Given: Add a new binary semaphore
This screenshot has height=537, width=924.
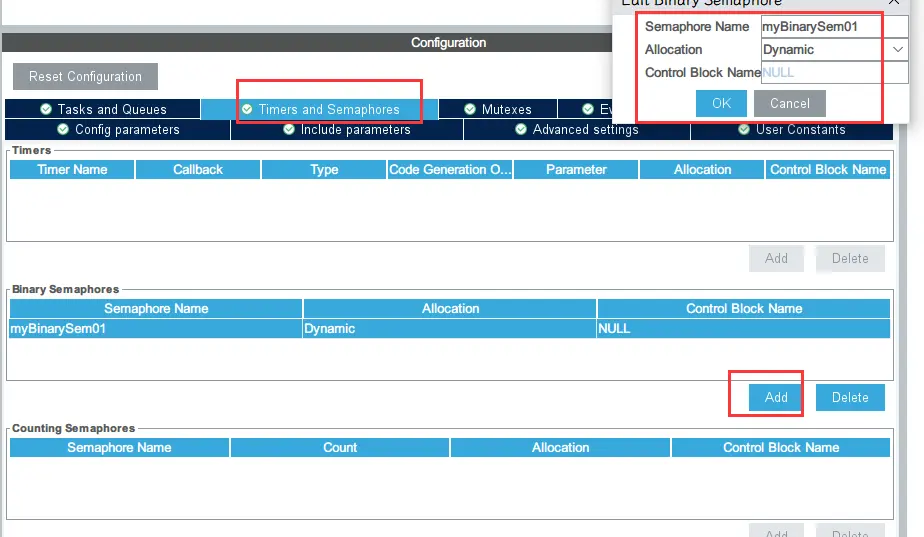Looking at the screenshot, I should [776, 397].
